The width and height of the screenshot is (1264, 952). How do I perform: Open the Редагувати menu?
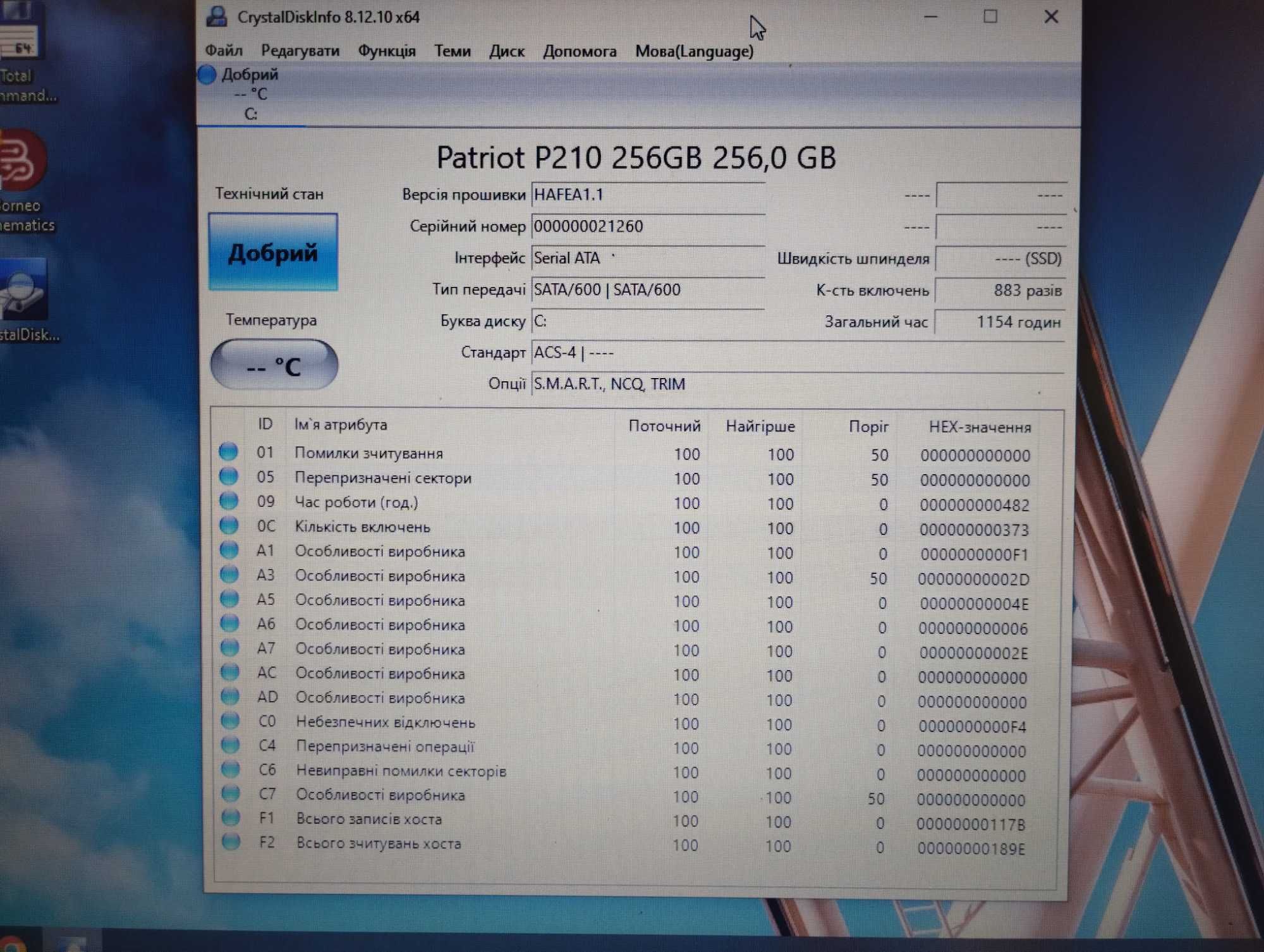[300, 51]
